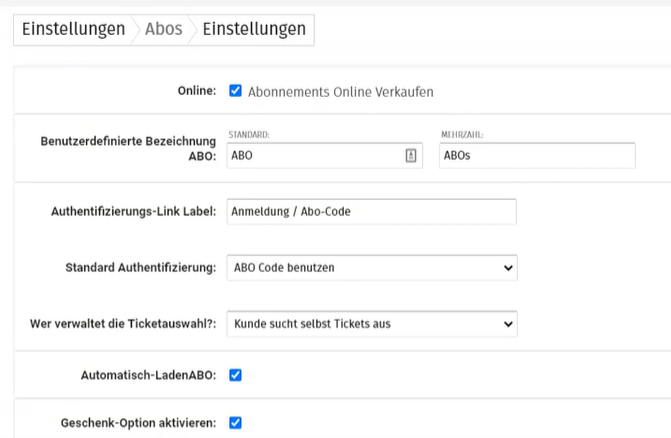Expand the Wer verwaltet die Ticketauswahl dropdown
The image size is (671, 438).
click(x=372, y=324)
